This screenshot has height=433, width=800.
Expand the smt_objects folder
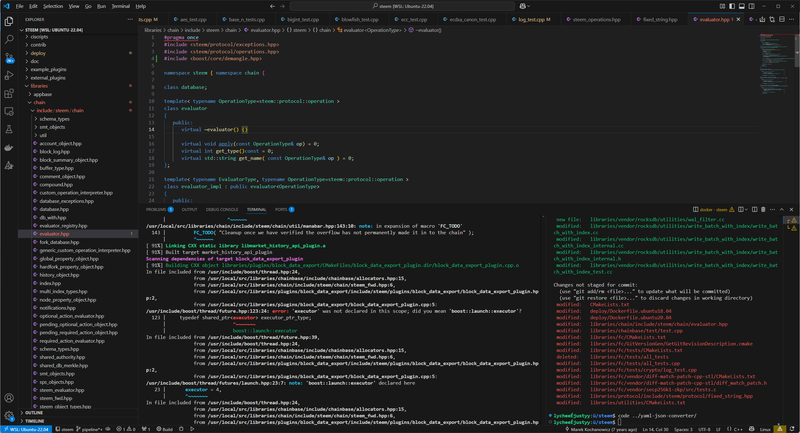click(78, 127)
